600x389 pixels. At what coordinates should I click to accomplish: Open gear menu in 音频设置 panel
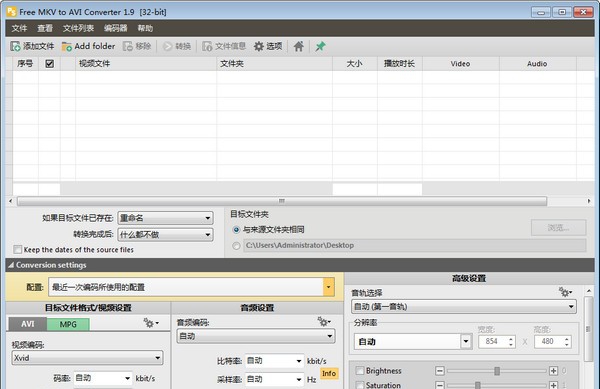tap(324, 321)
